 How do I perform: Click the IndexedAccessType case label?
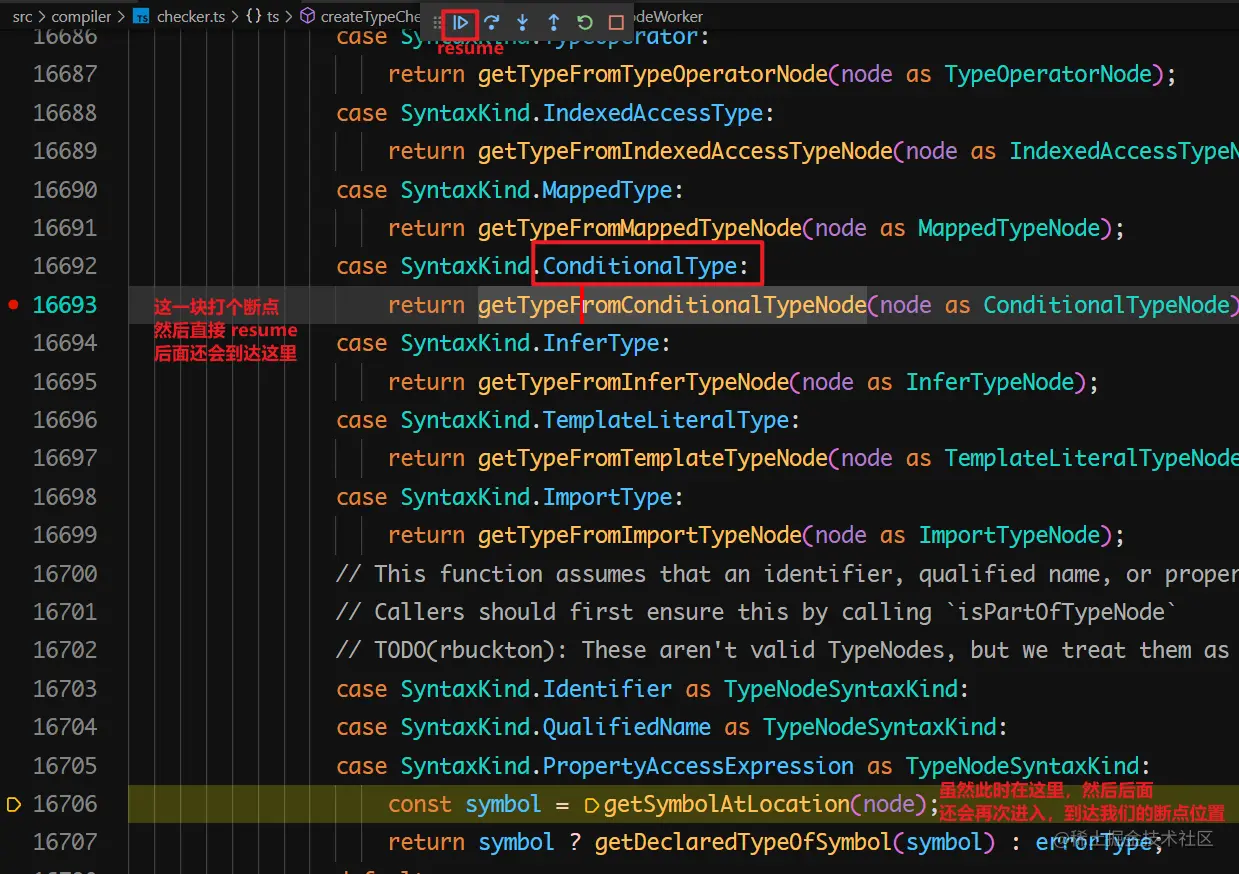653,113
